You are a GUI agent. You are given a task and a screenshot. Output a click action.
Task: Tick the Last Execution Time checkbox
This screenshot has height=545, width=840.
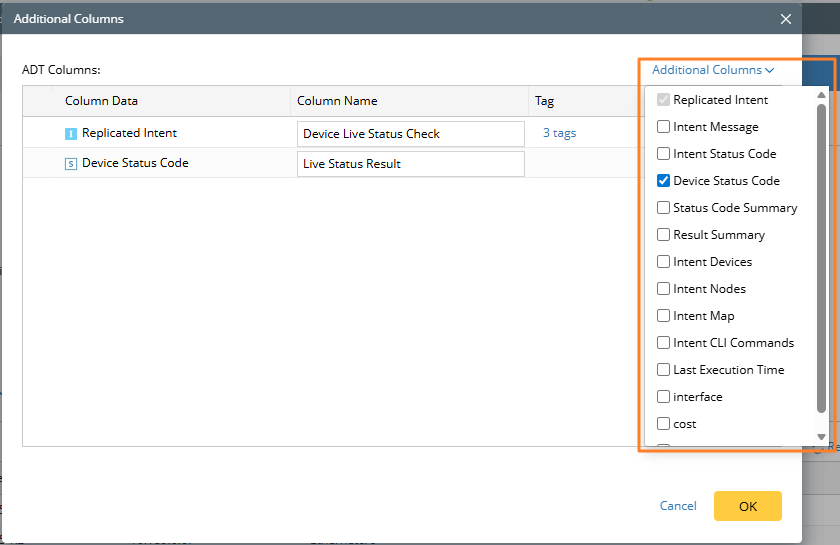coord(664,370)
